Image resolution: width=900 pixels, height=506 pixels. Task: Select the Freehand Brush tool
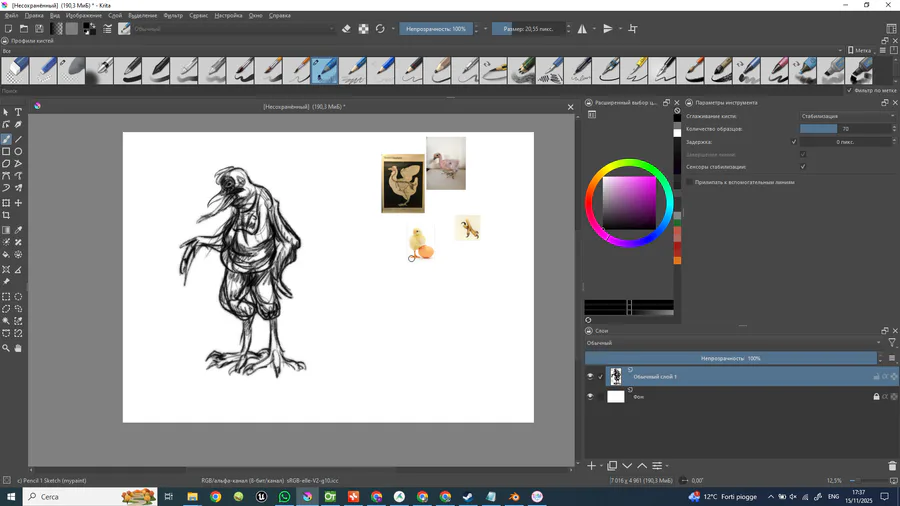(x=6, y=139)
